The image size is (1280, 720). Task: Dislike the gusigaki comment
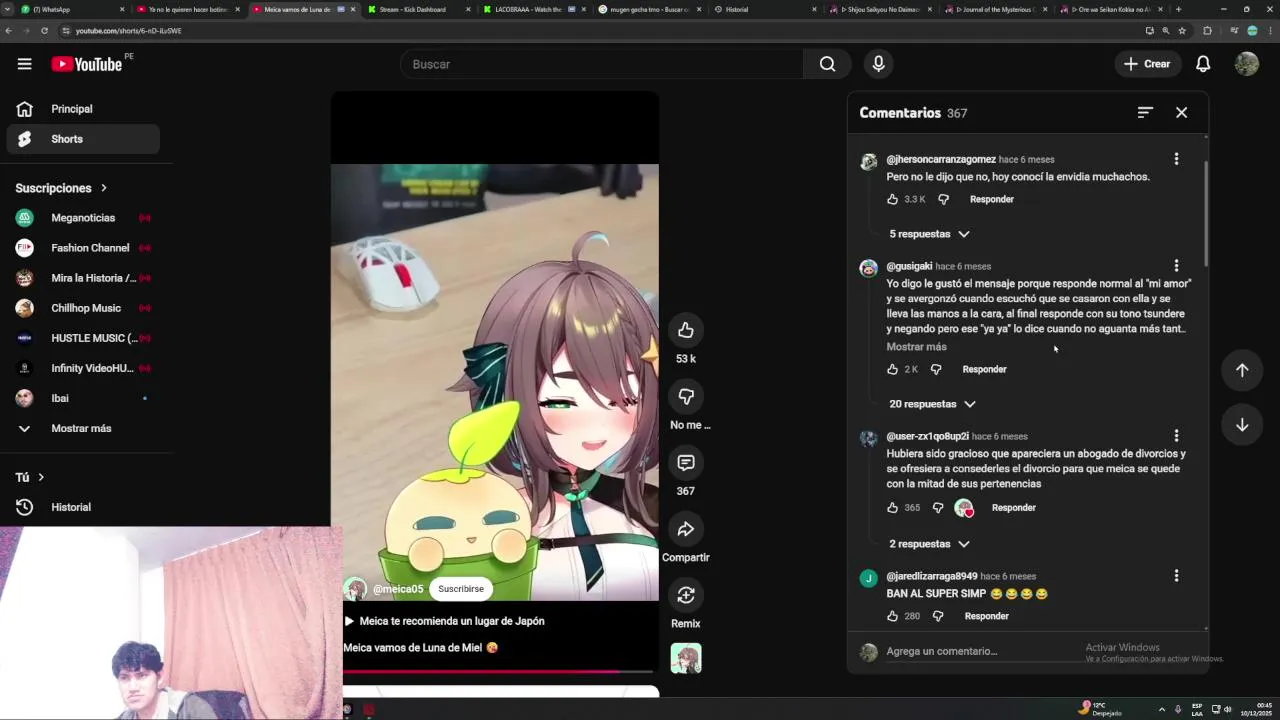936,370
